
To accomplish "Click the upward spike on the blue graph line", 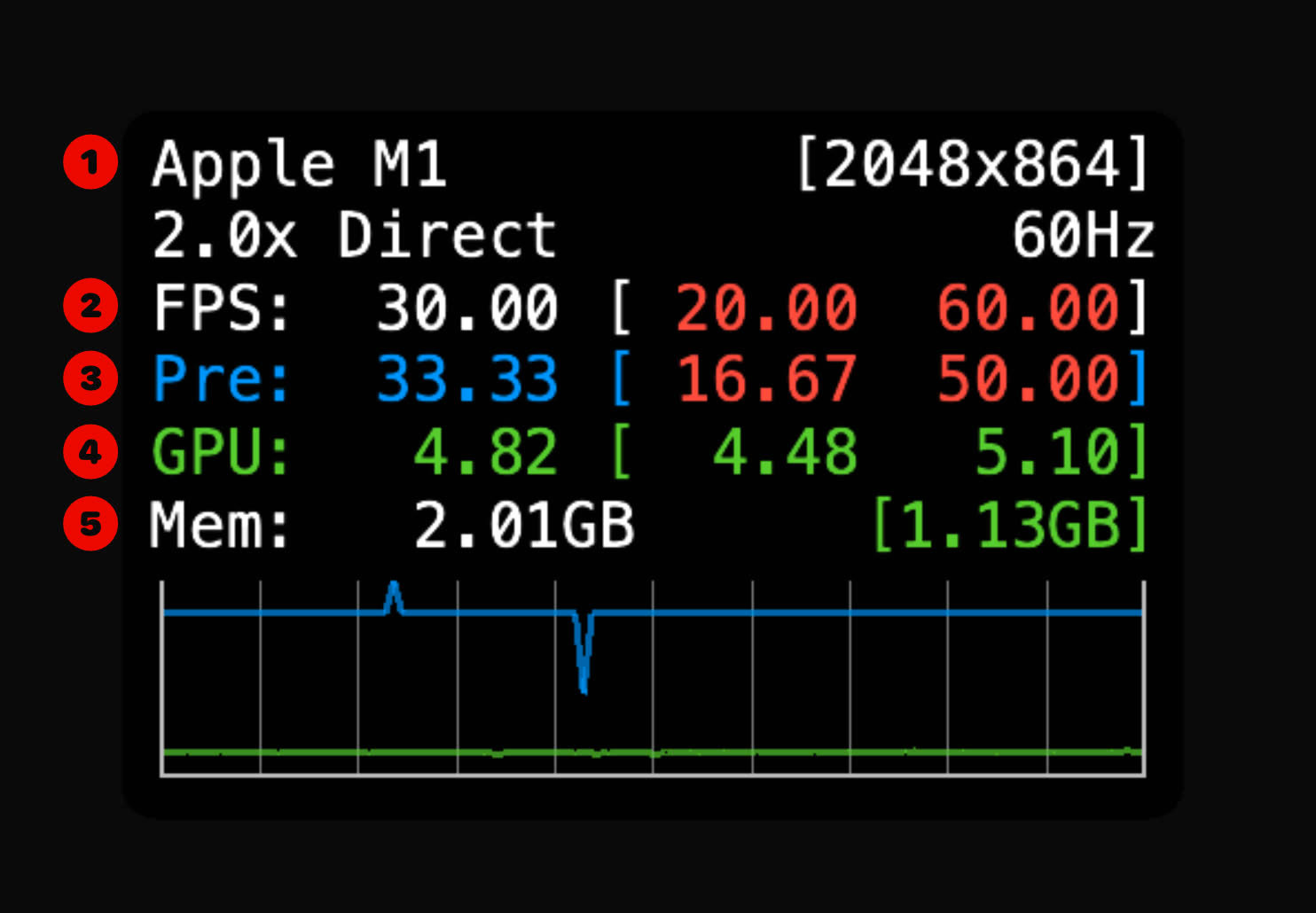I will (394, 596).
